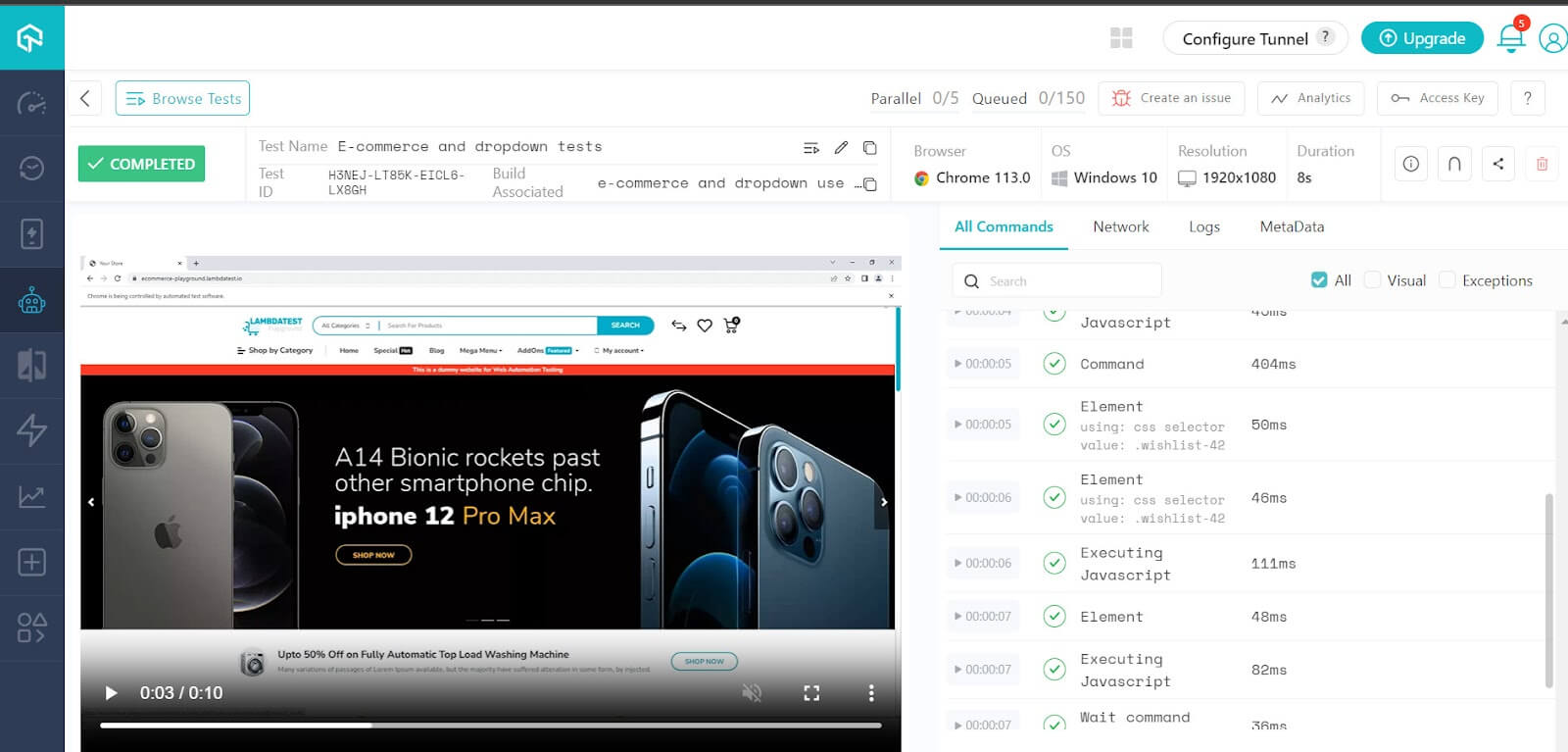Open the video three-dot options menu

pyautogui.click(x=871, y=693)
